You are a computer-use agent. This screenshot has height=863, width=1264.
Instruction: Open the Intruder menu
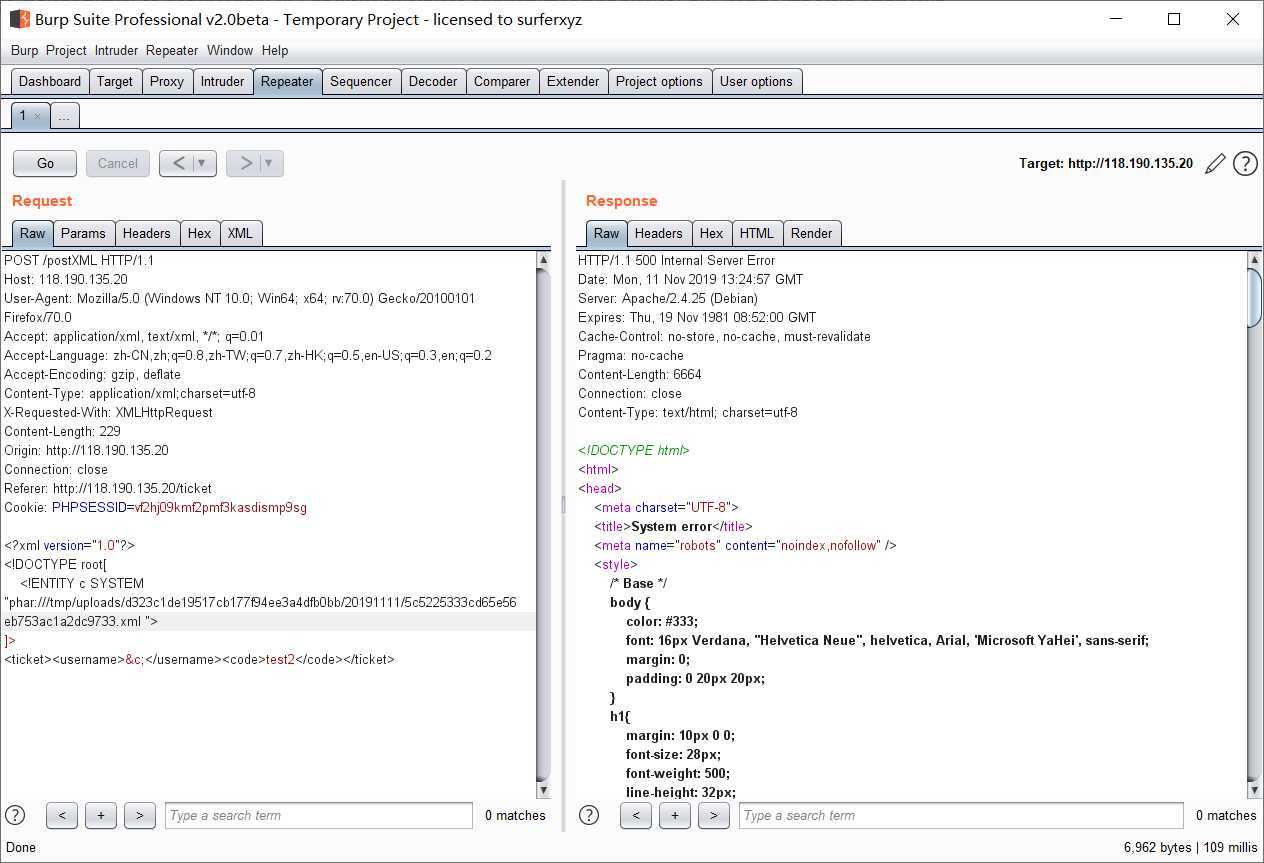[x=117, y=50]
